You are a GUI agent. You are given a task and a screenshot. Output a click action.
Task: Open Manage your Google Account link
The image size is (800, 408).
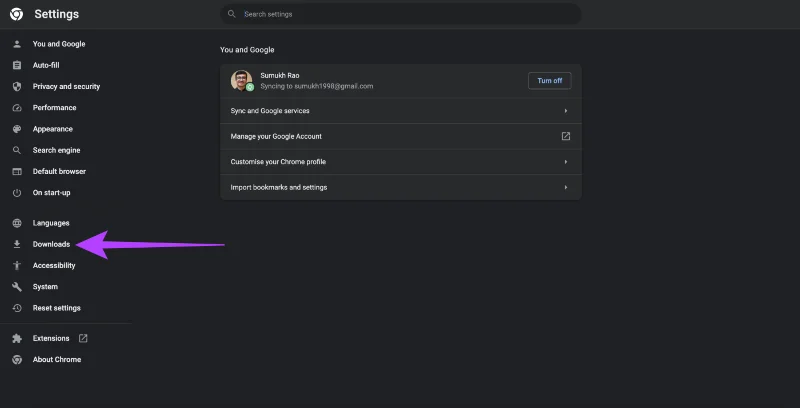[x=401, y=136]
